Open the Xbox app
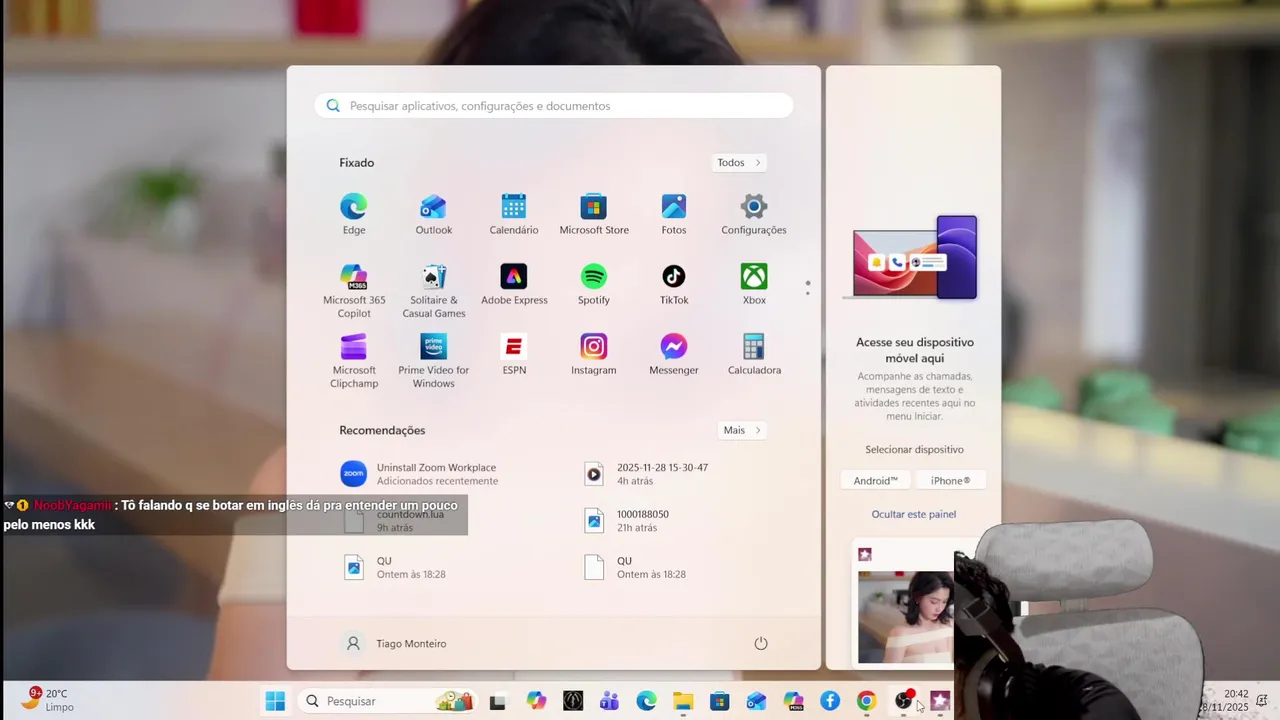The image size is (1280, 720). coord(754,284)
